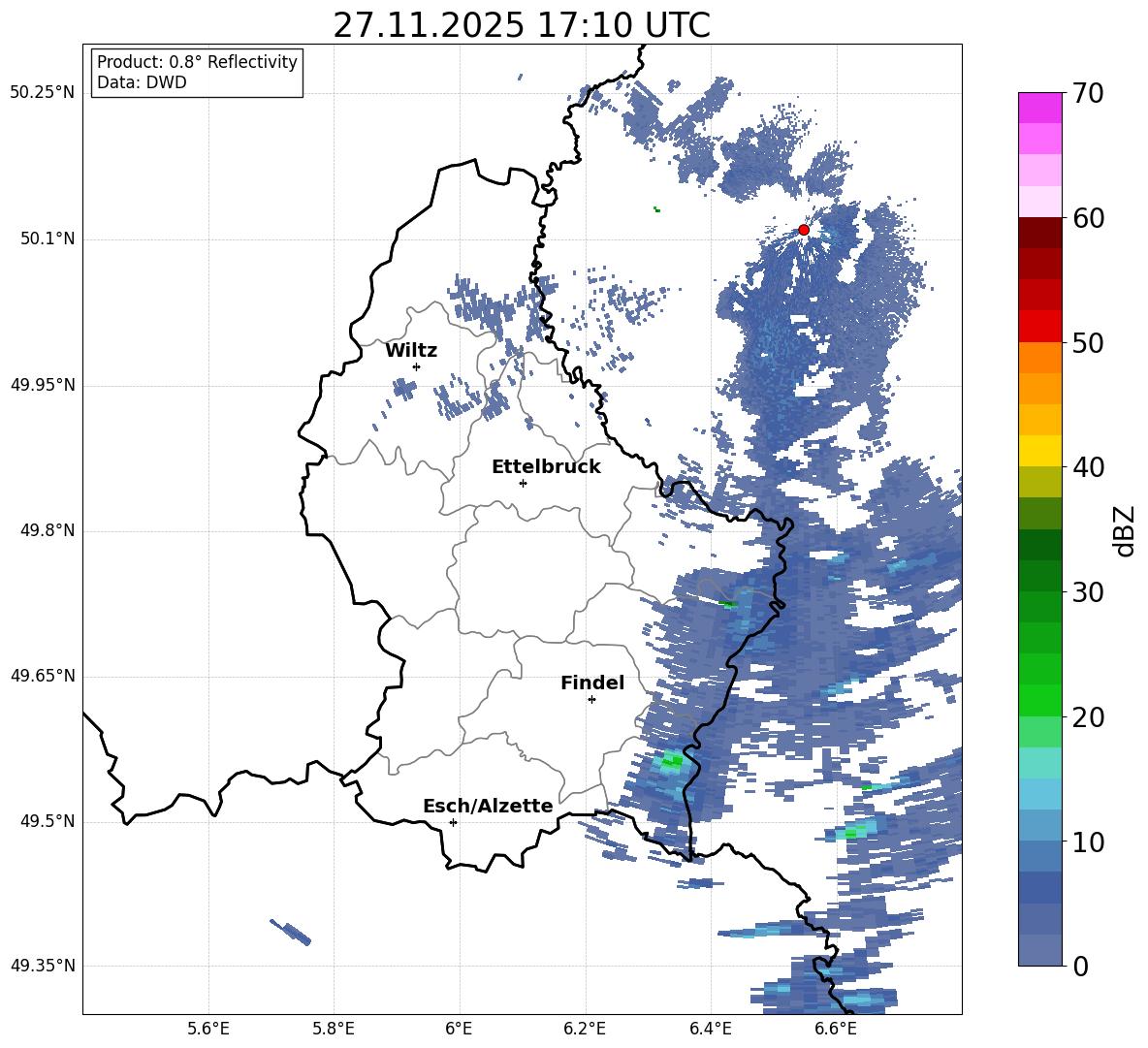This screenshot has height=1048, width=1148.
Task: Click the 49.95°N latitude label
Action: pyautogui.click(x=43, y=385)
